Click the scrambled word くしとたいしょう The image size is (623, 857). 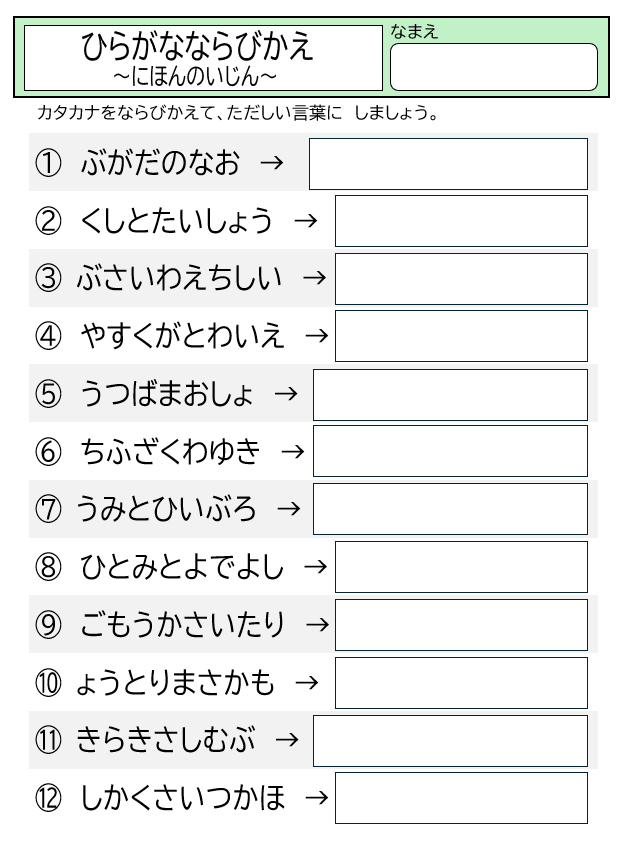pos(176,221)
